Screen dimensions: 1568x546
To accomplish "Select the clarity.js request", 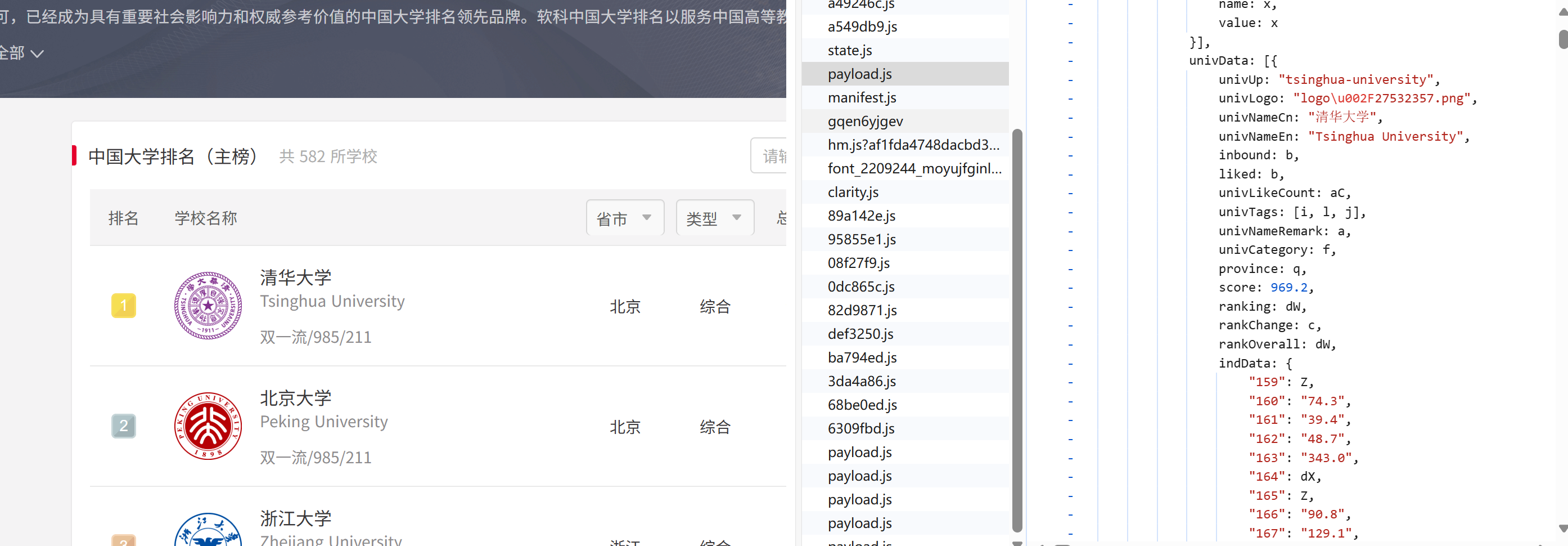I will [904, 192].
